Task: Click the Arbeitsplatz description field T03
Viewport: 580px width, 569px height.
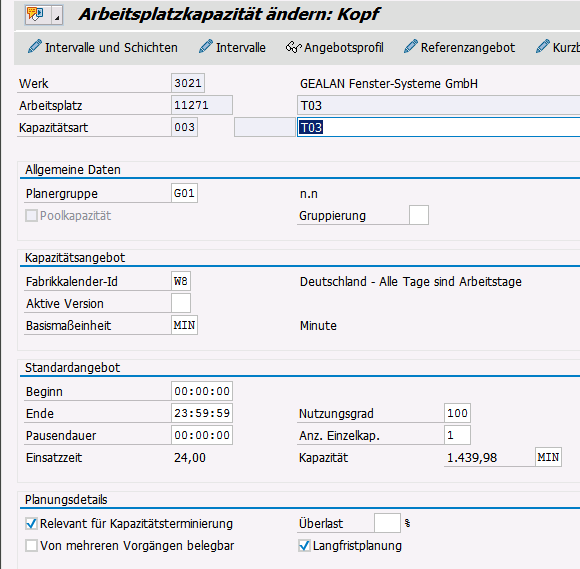Action: point(438,105)
